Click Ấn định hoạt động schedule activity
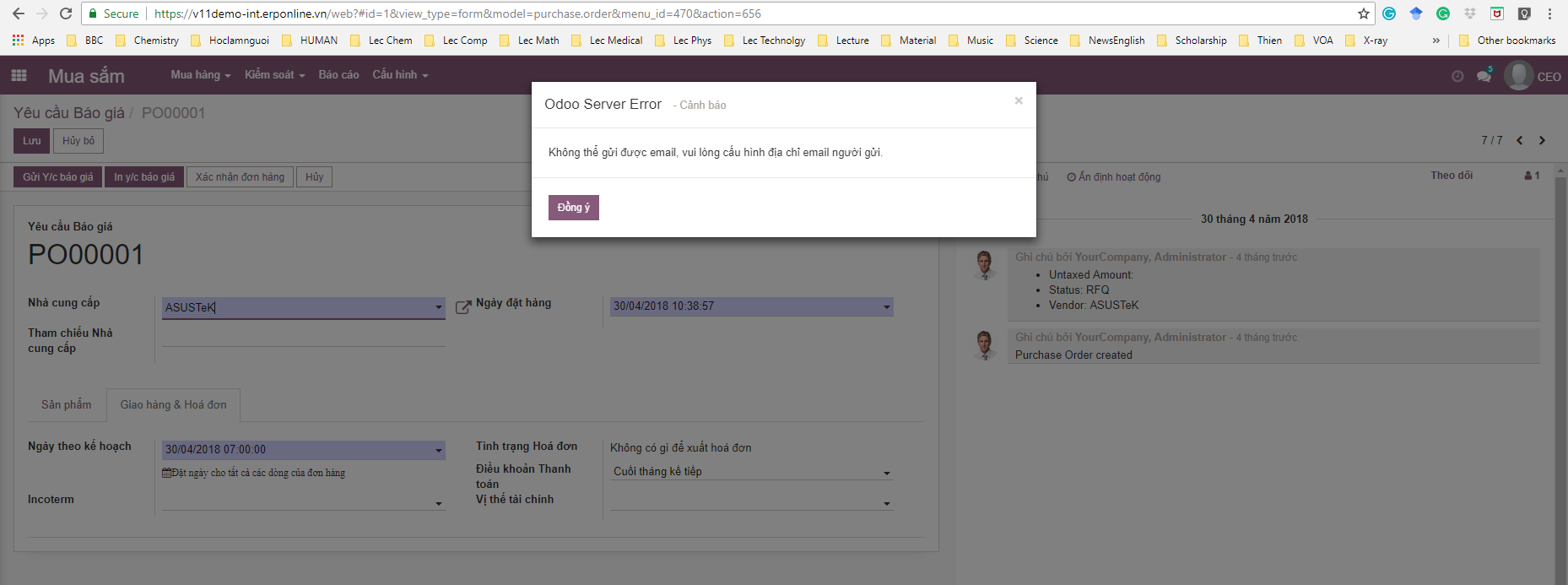 click(1114, 177)
